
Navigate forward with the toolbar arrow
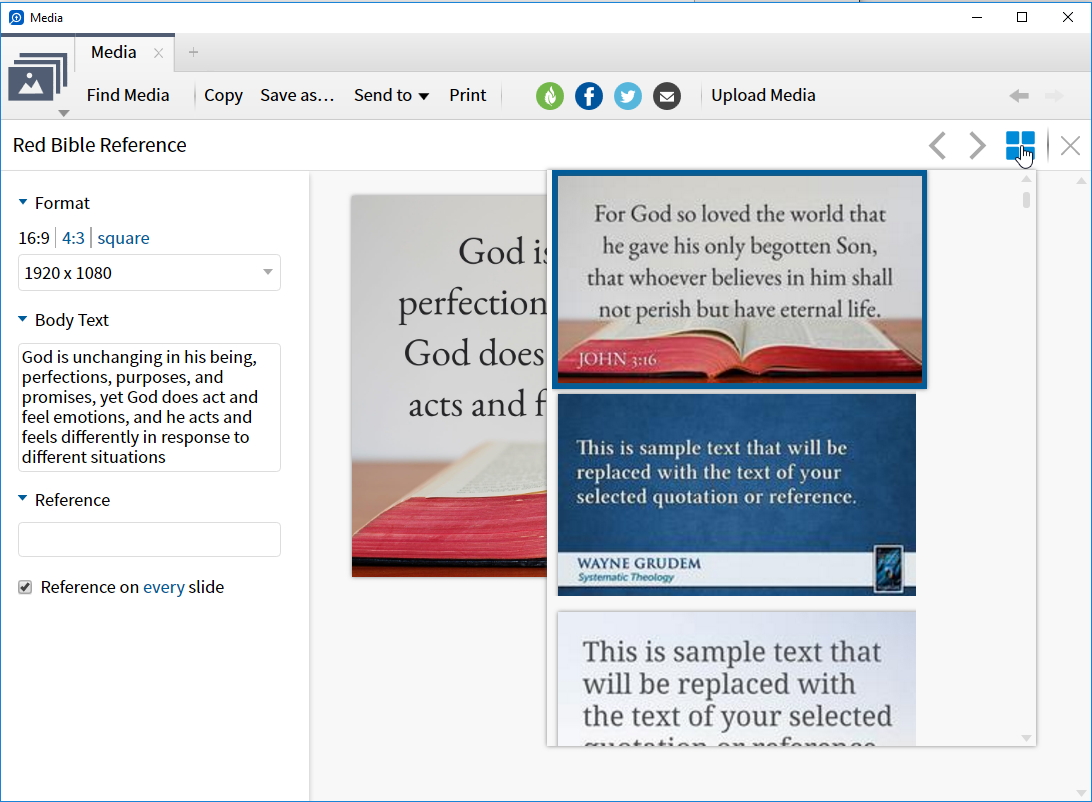coord(1054,95)
